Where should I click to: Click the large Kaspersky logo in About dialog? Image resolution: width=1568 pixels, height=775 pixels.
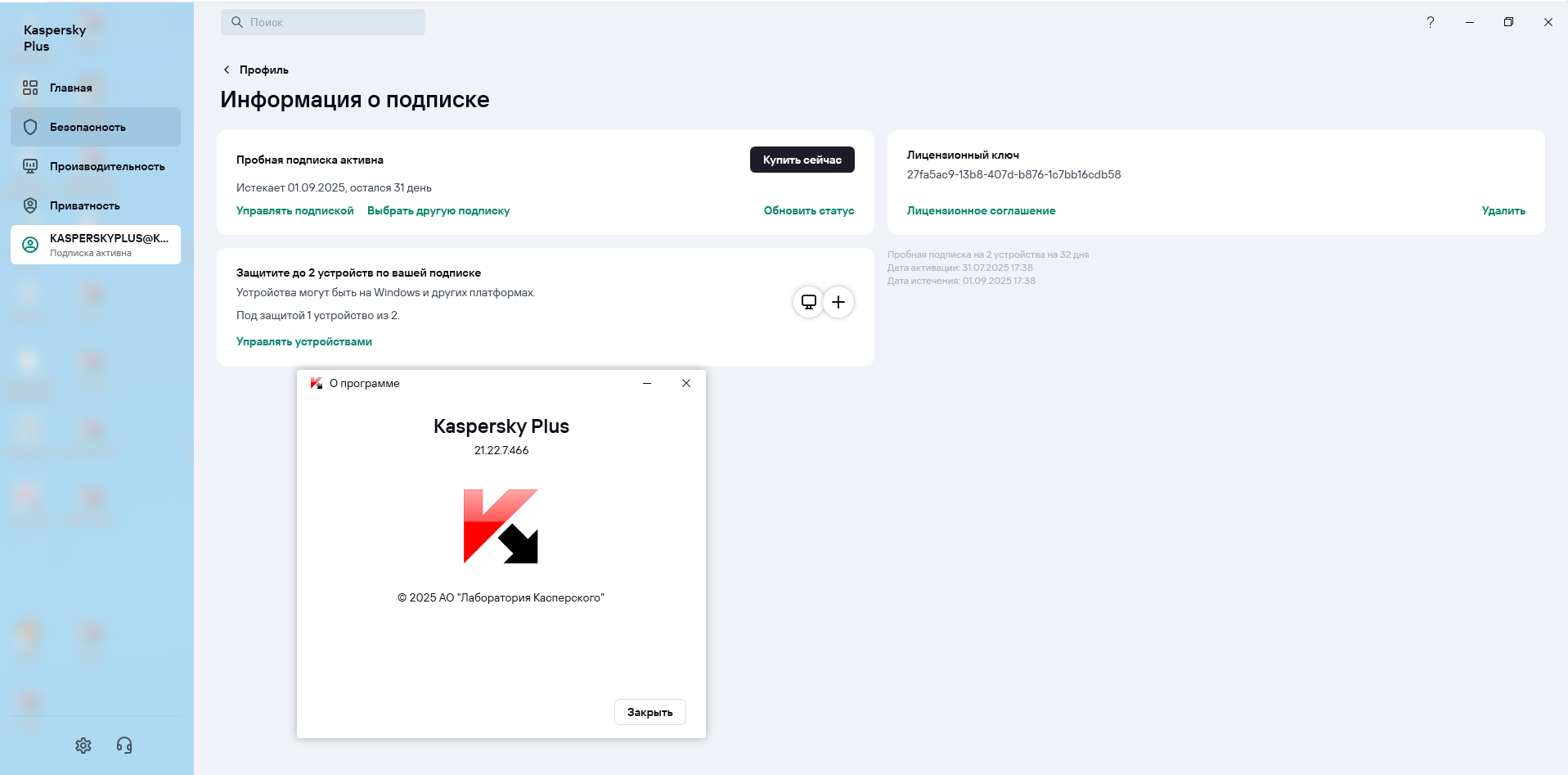point(501,526)
